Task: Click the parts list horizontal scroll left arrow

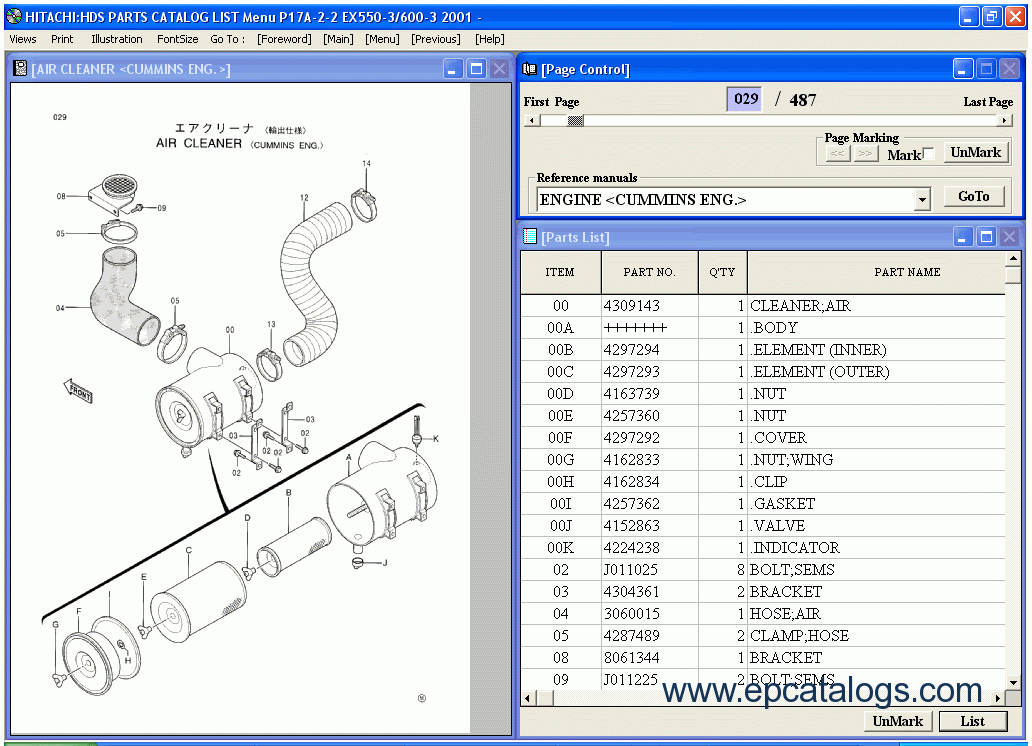Action: tap(528, 698)
